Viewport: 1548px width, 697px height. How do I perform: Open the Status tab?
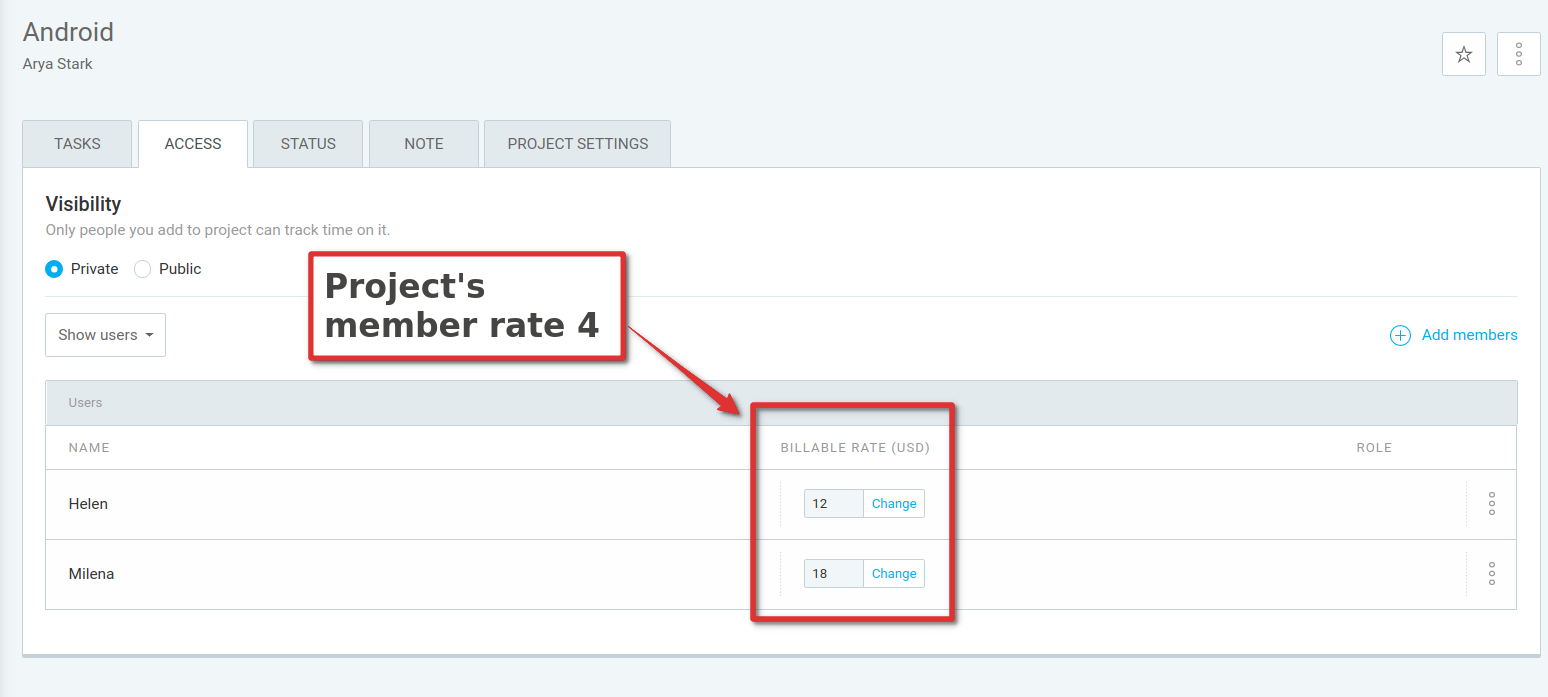308,144
